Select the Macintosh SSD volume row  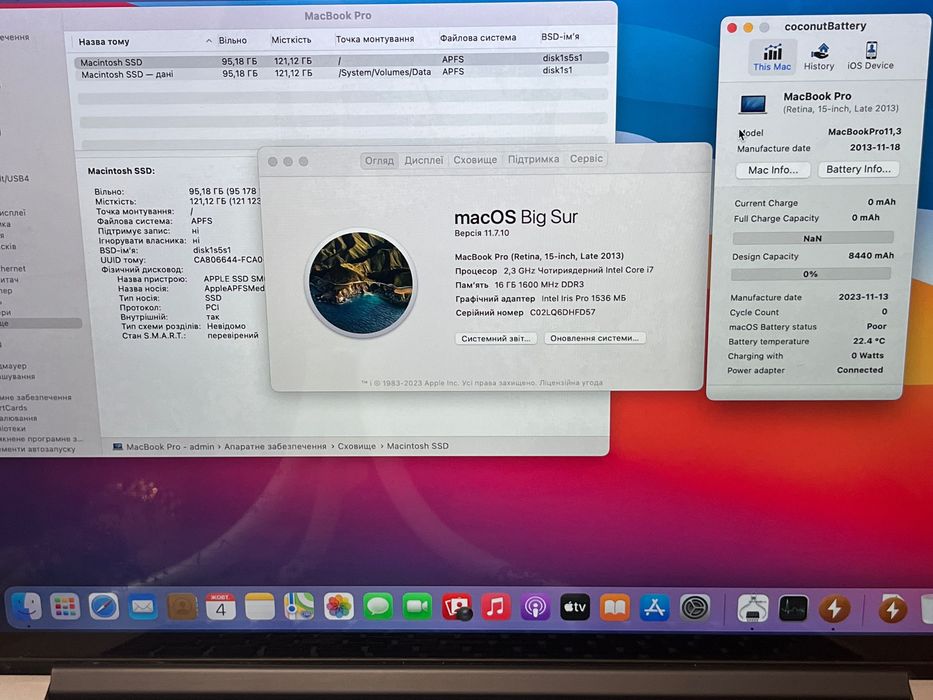click(341, 60)
